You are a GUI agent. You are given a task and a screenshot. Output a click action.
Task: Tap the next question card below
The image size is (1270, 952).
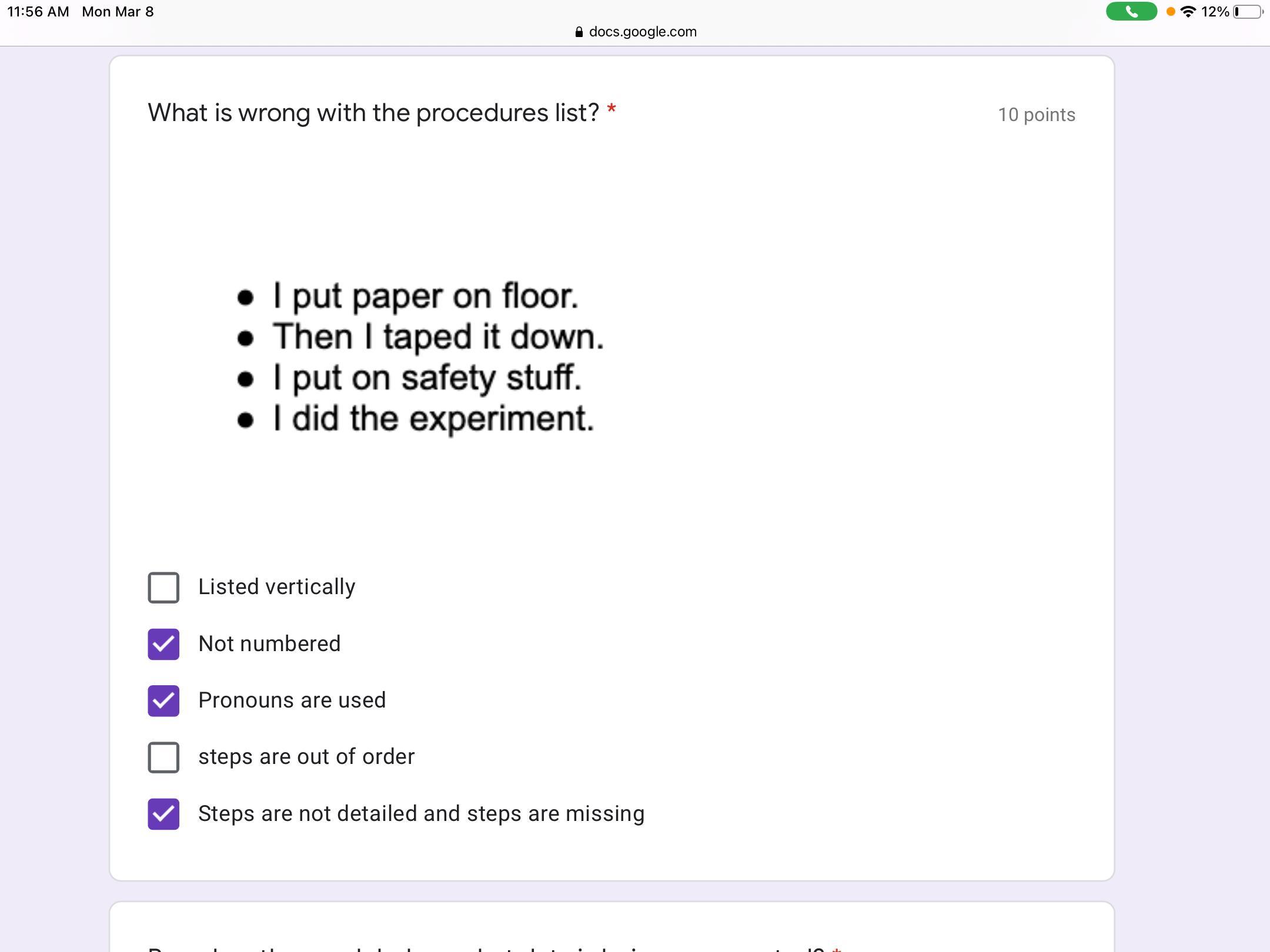611,927
